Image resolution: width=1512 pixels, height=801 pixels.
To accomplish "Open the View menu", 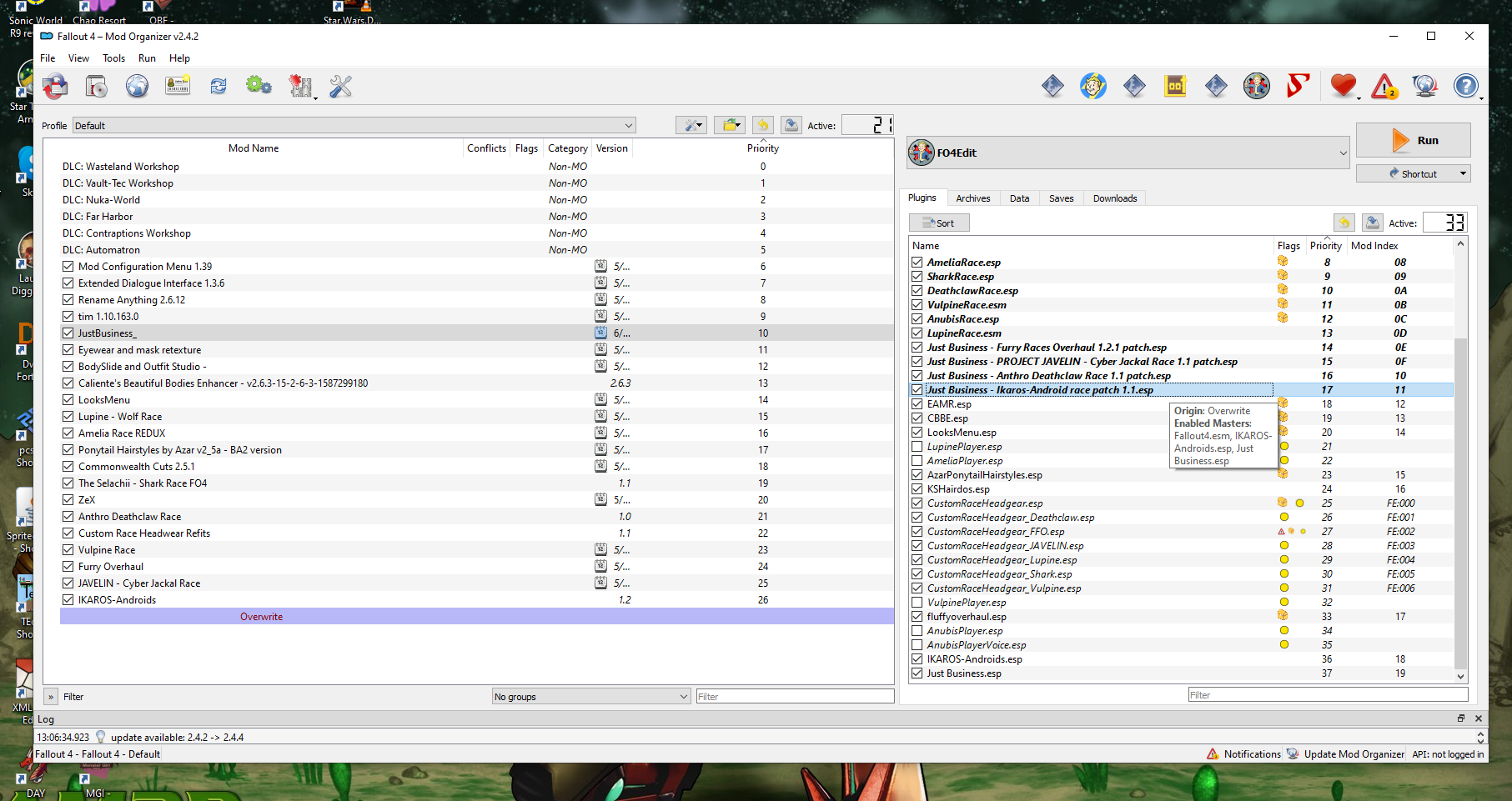I will click(78, 58).
